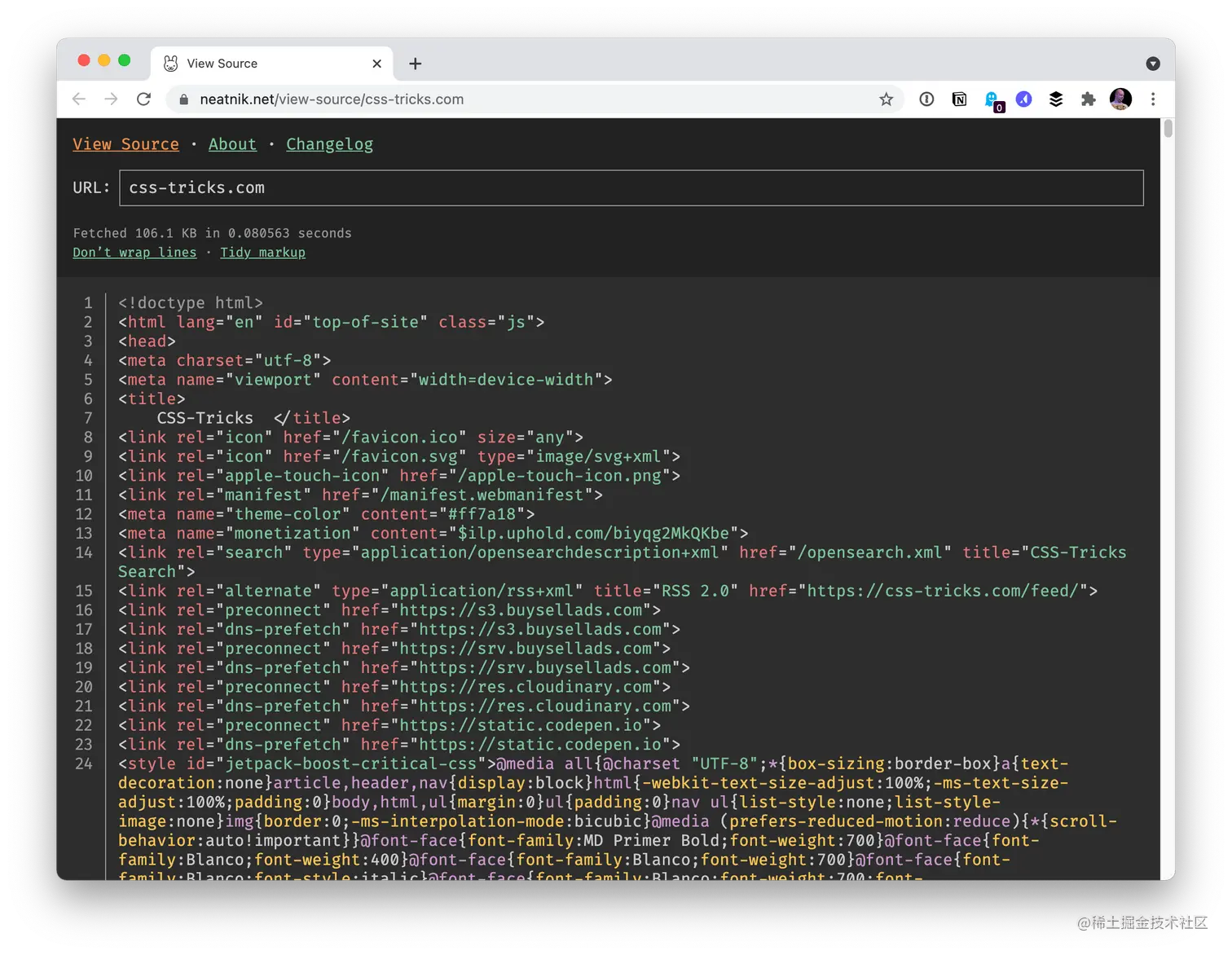Screen dimensions: 1232x955
Task: Reload the page with the refresh icon
Action: 143,99
